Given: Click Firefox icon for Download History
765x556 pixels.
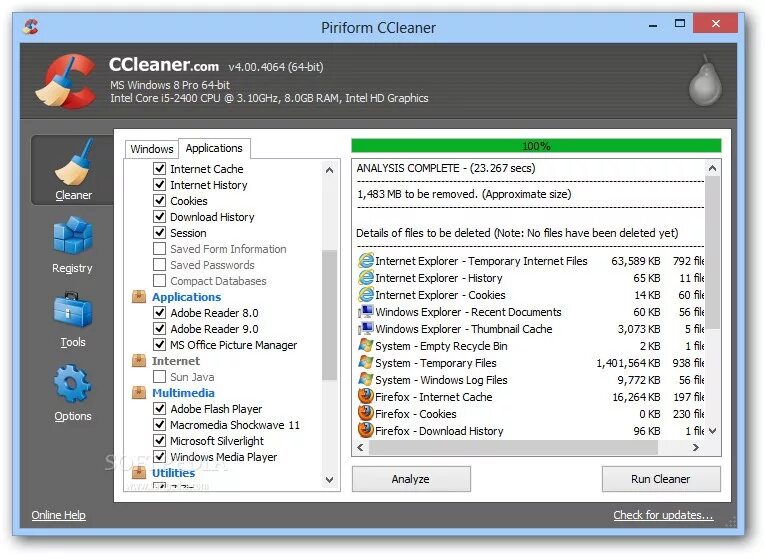Looking at the screenshot, I should [366, 430].
